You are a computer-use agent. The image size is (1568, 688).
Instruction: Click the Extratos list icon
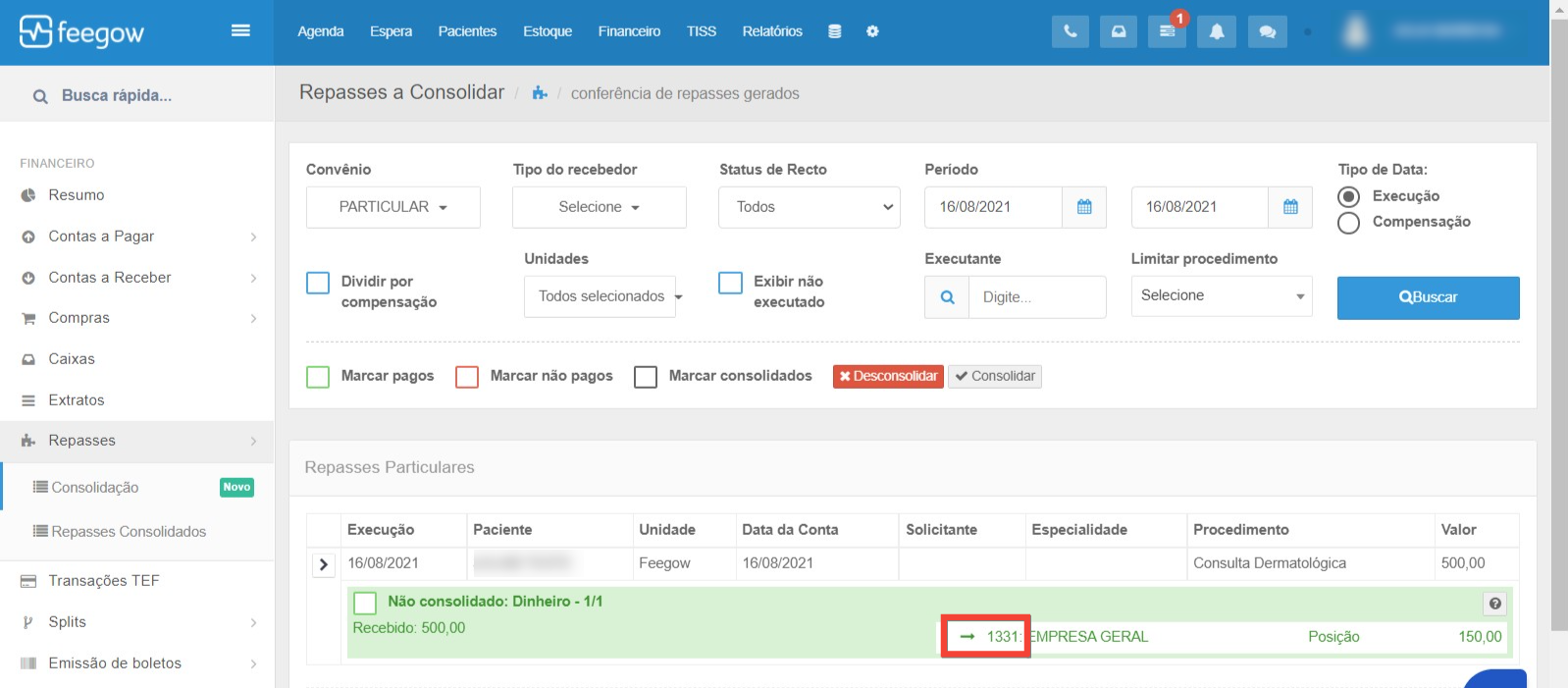(28, 400)
